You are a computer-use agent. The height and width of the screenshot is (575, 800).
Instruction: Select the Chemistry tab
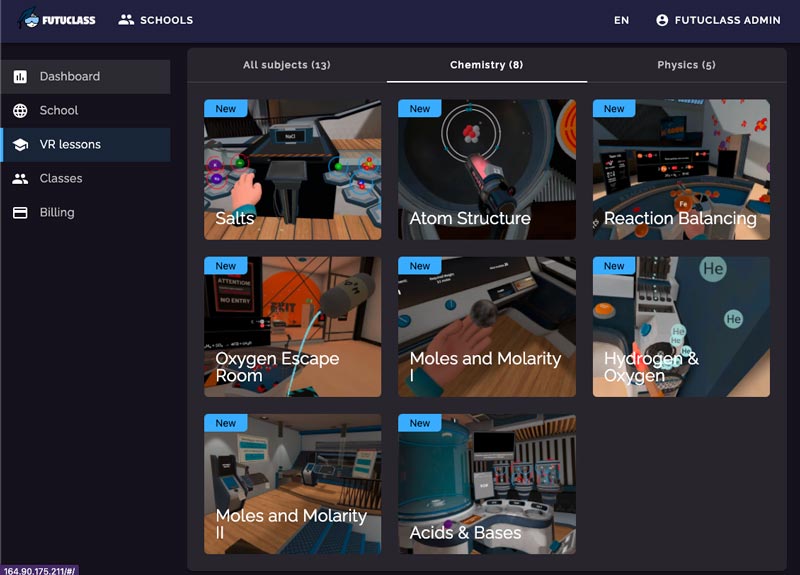[x=486, y=65]
